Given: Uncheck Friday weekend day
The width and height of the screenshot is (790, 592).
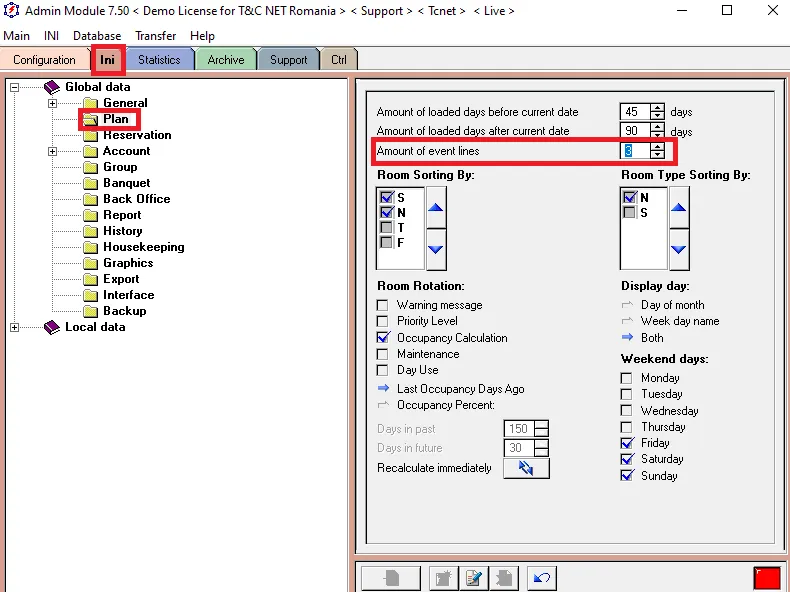Looking at the screenshot, I should pyautogui.click(x=627, y=443).
